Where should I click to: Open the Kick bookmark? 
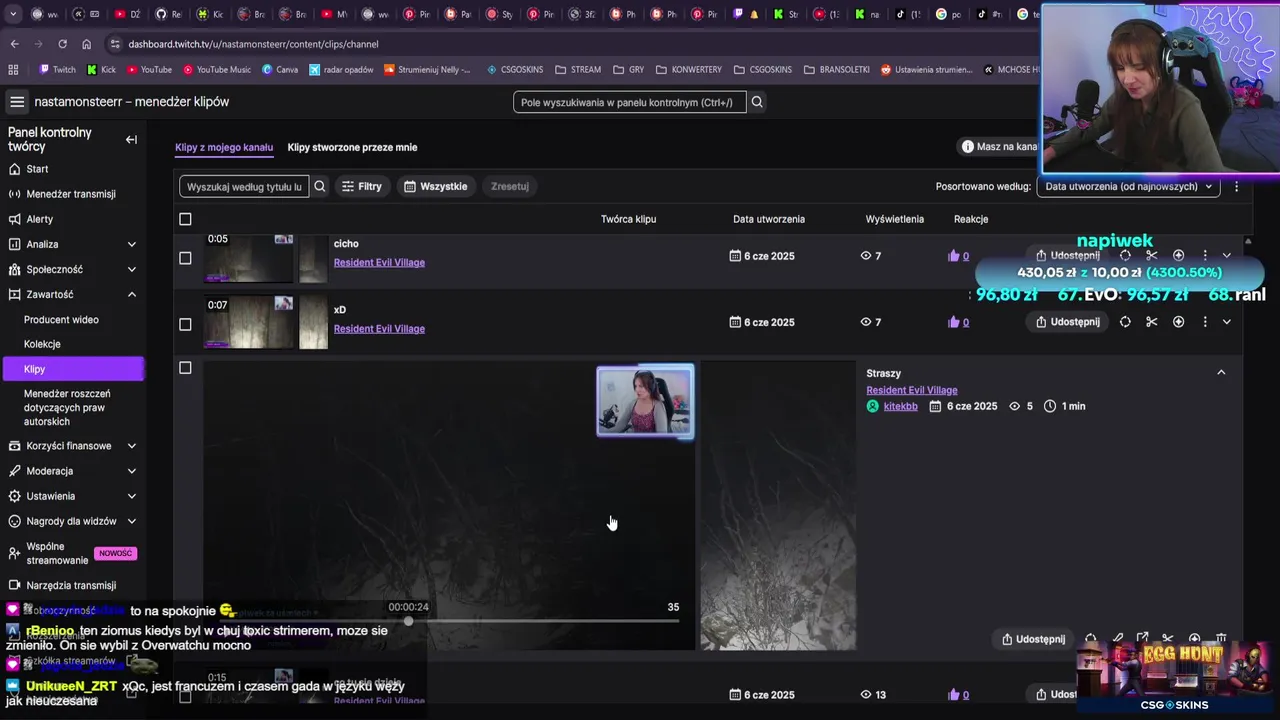click(102, 70)
